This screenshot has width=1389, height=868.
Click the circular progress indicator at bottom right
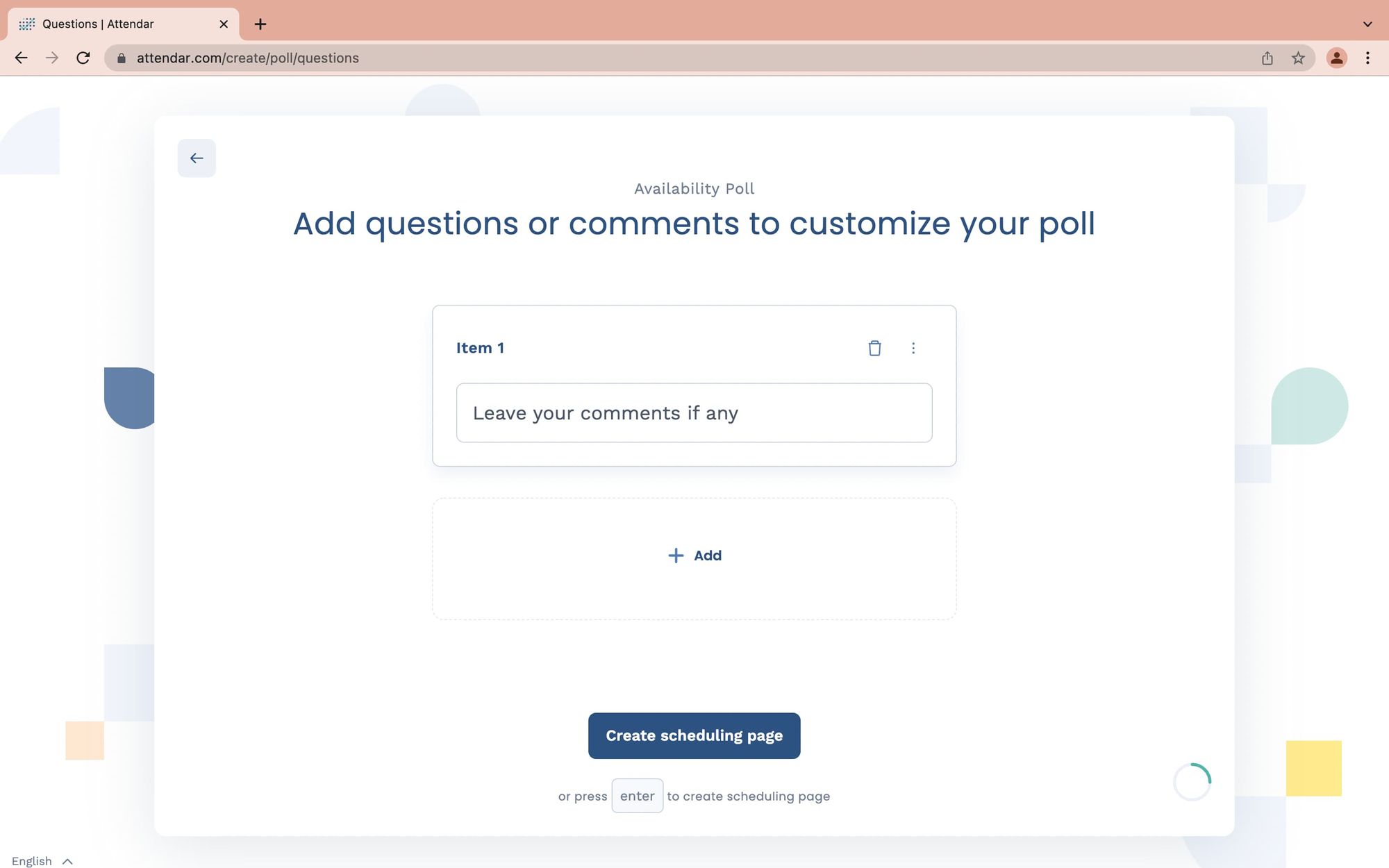pos(1192,782)
